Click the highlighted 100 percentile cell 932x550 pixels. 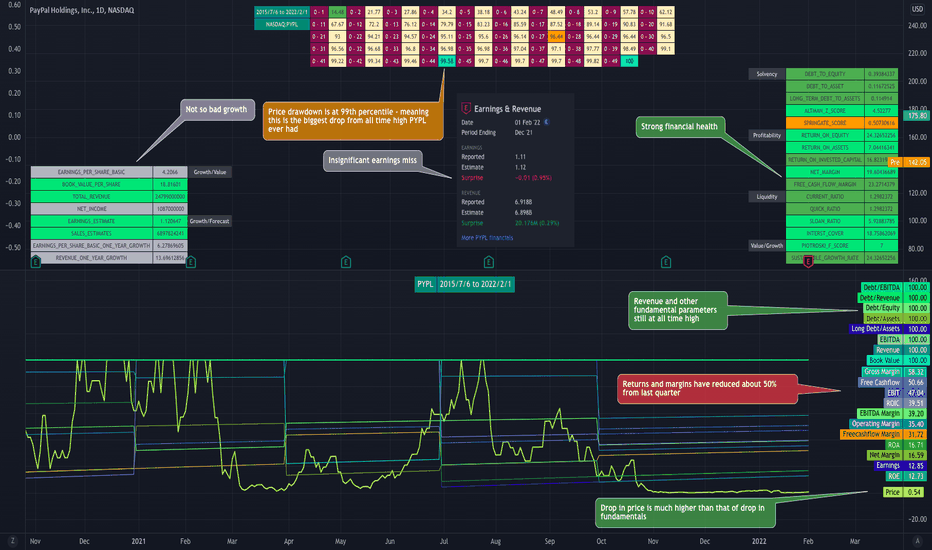[629, 61]
